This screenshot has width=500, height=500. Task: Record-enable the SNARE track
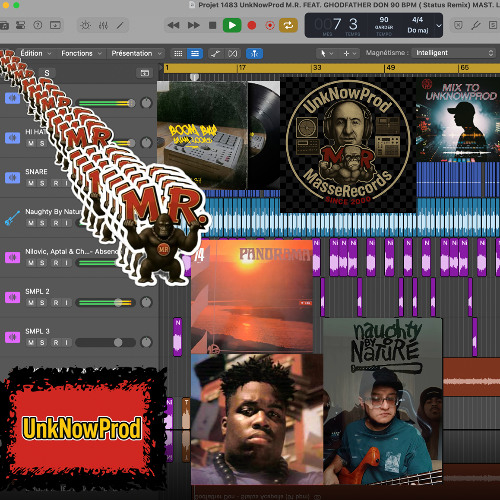56,183
